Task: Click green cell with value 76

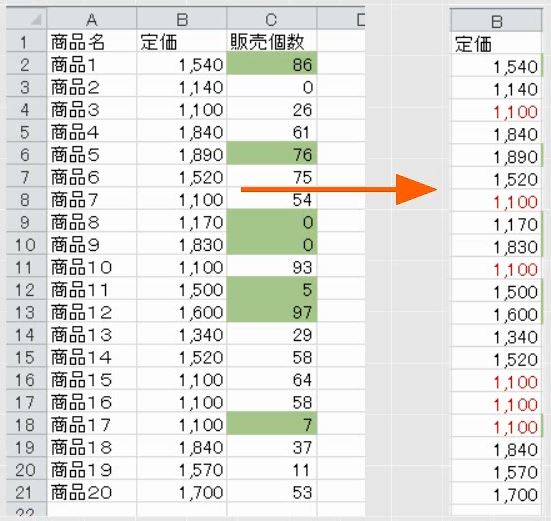Action: click(272, 154)
